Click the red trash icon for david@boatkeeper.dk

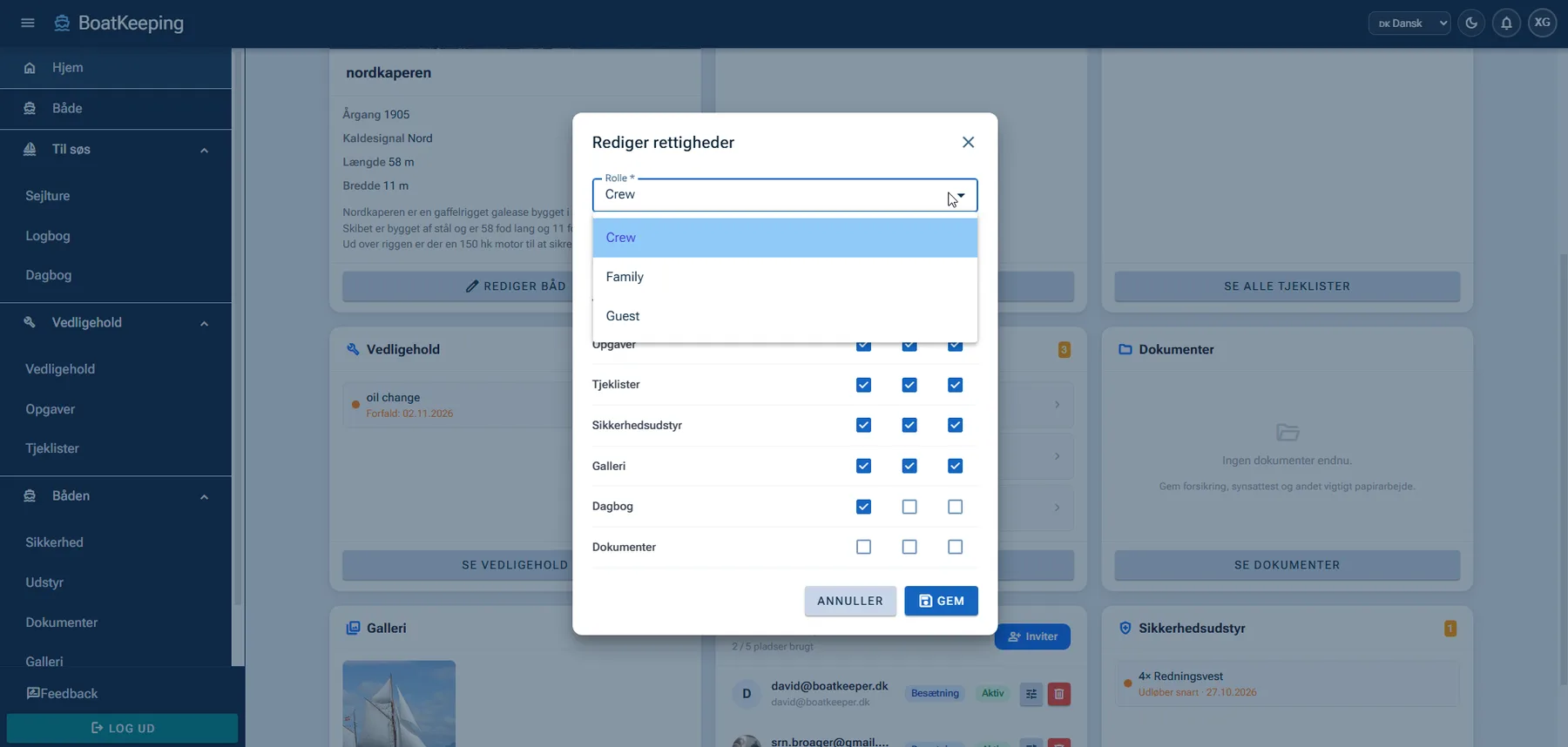click(x=1059, y=694)
